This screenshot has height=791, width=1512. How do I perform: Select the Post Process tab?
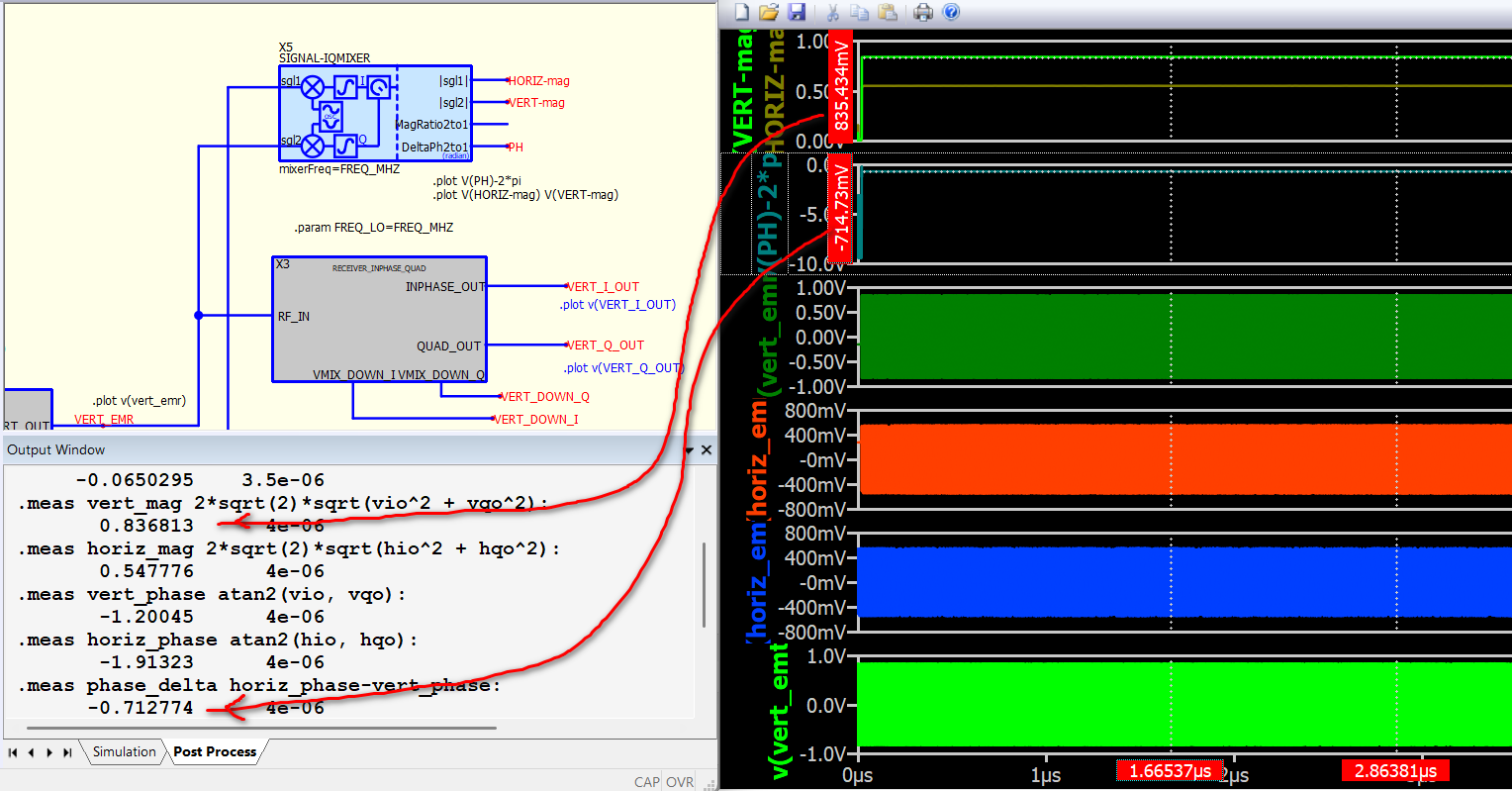pos(215,752)
